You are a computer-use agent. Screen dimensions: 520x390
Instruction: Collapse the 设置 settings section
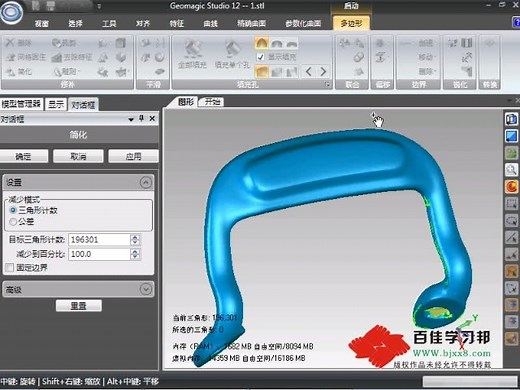(146, 182)
